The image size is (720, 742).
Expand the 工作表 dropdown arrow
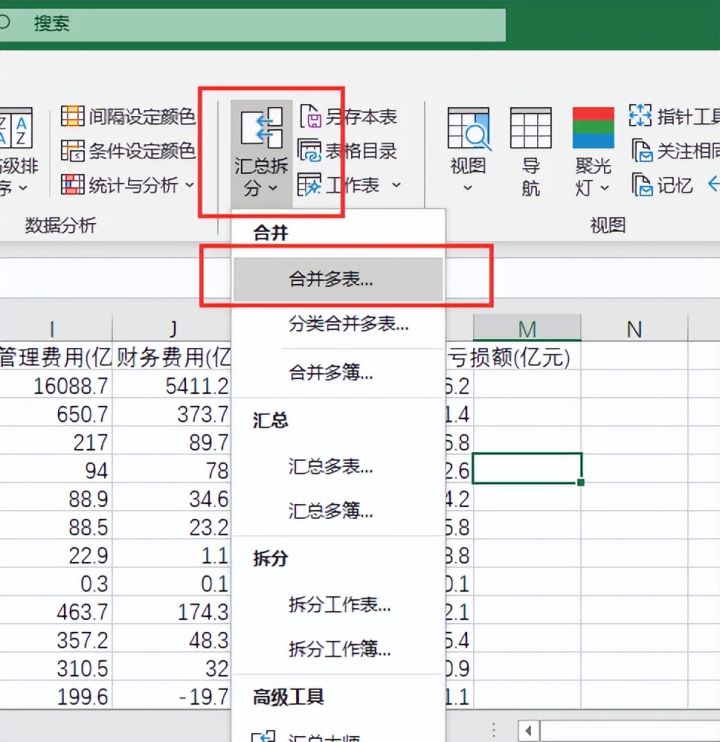[396, 185]
